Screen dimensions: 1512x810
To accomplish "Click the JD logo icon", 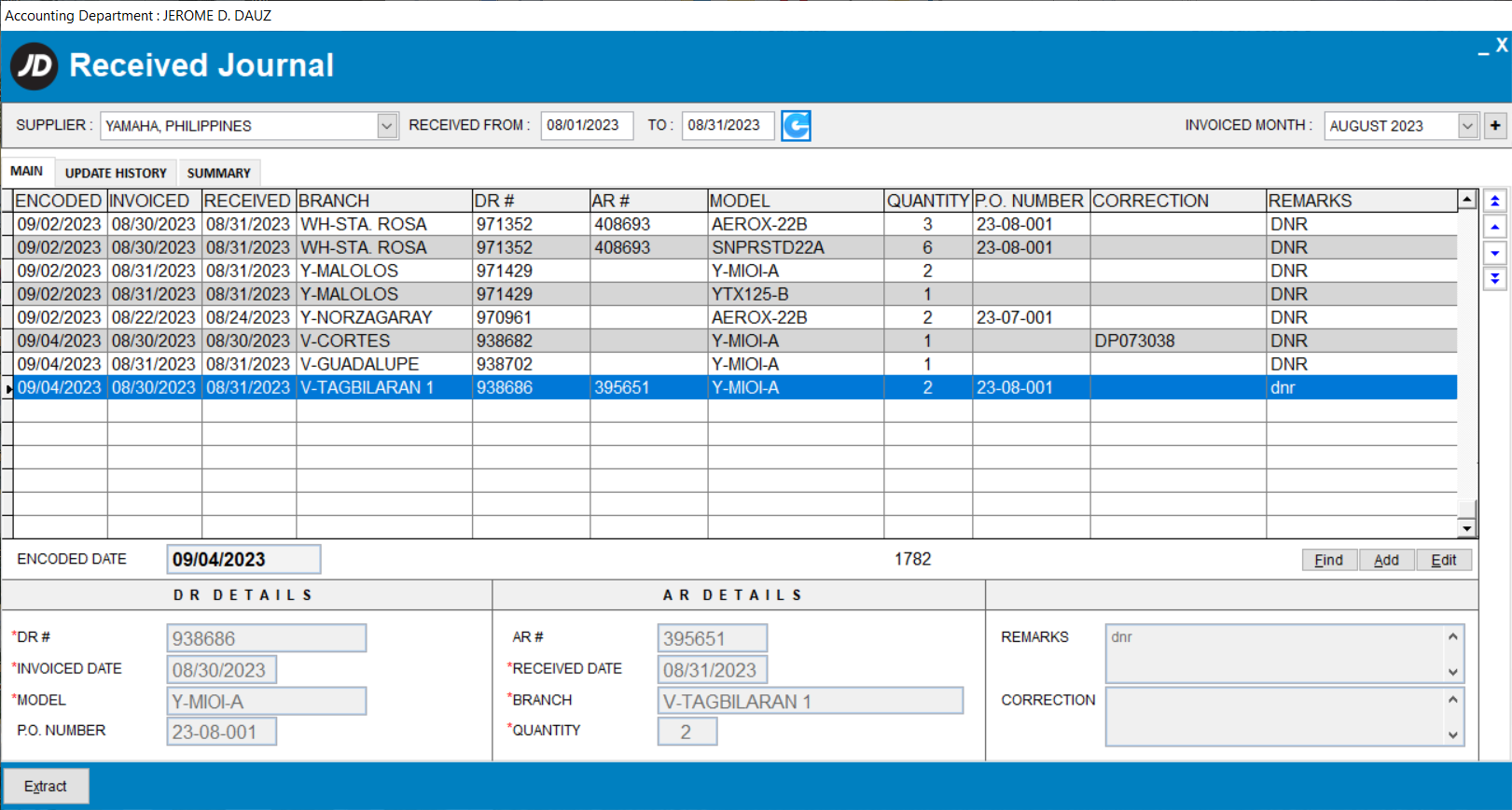I will (35, 65).
